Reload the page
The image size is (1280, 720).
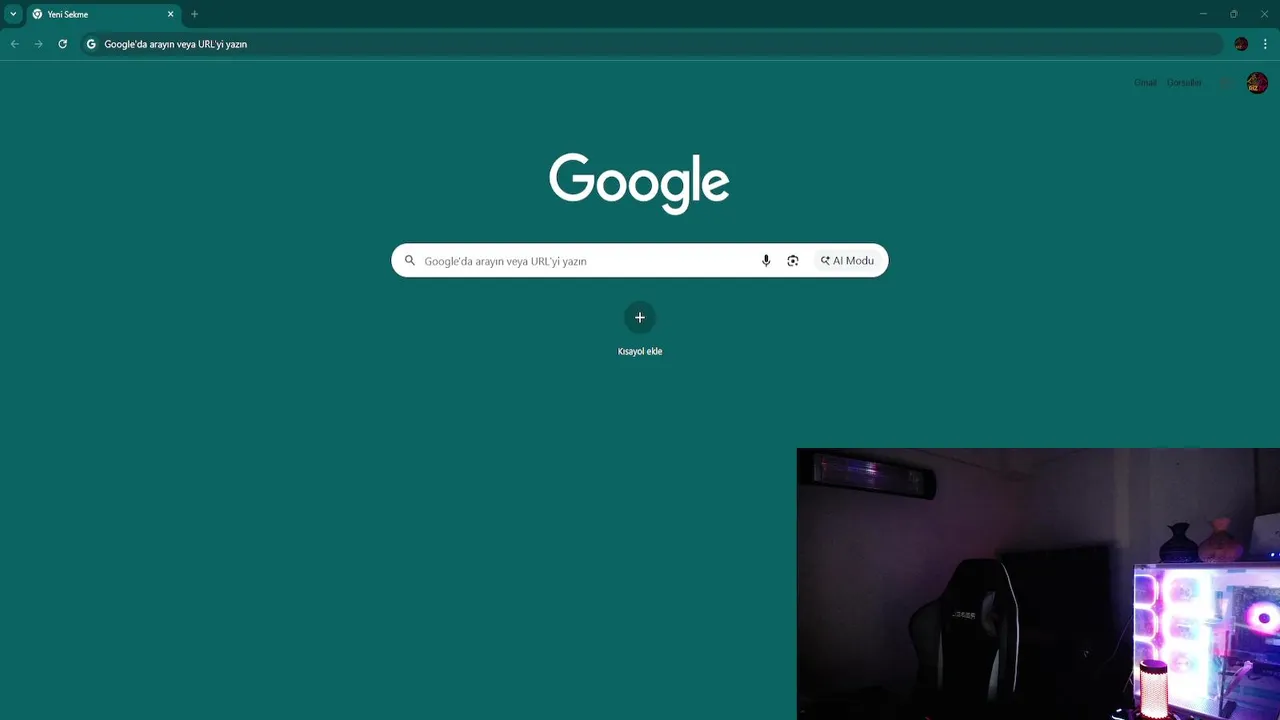(63, 44)
